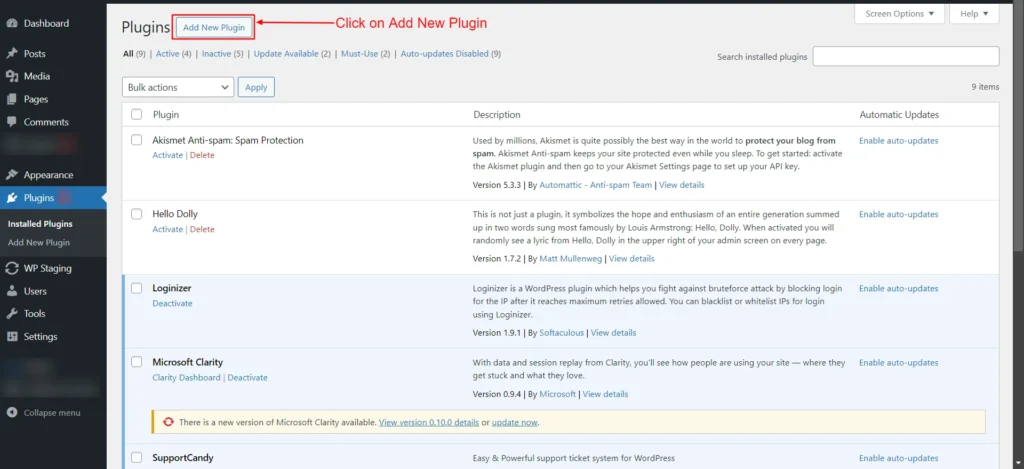
Task: Check the SupportCandy plugin checkbox
Action: pyautogui.click(x=136, y=457)
